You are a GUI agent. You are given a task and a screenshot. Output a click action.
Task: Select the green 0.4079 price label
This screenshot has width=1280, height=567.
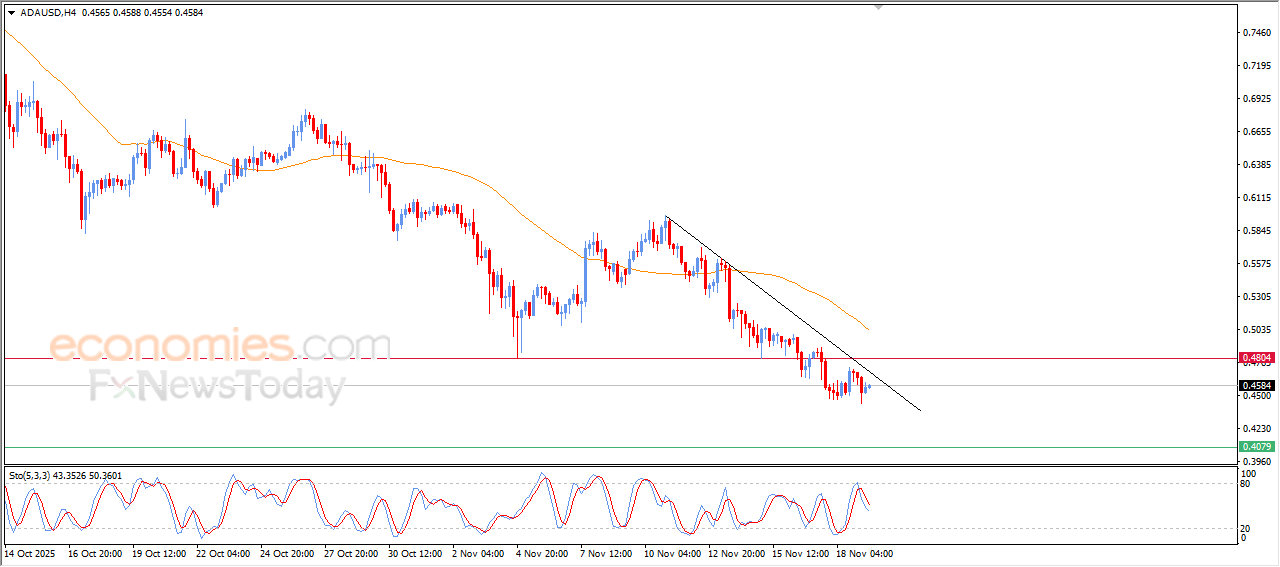point(1256,446)
